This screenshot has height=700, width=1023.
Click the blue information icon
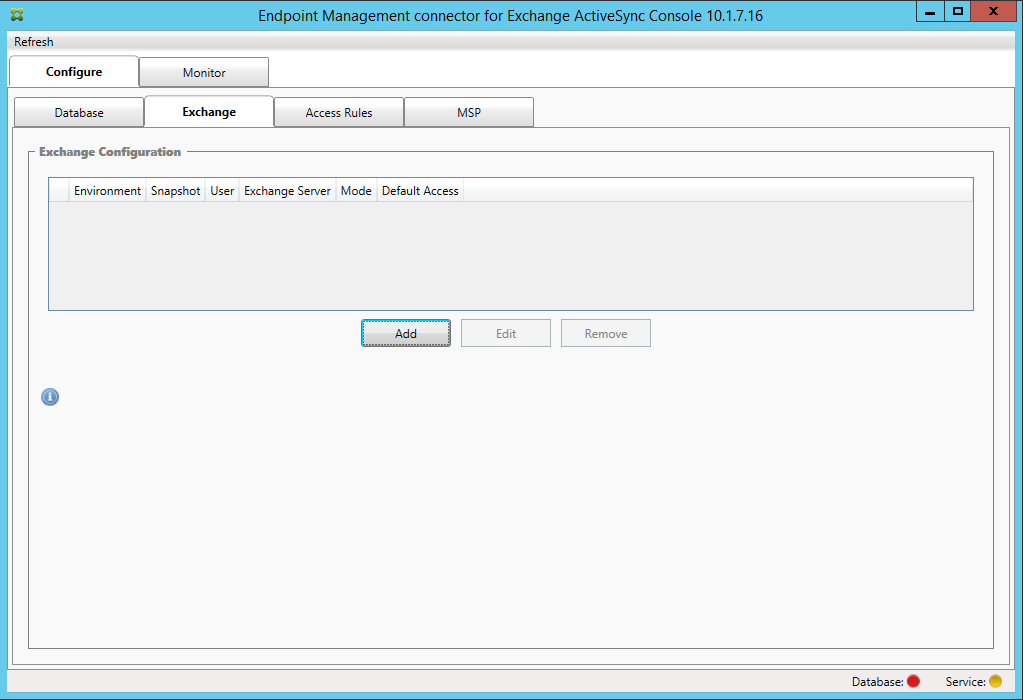click(50, 397)
